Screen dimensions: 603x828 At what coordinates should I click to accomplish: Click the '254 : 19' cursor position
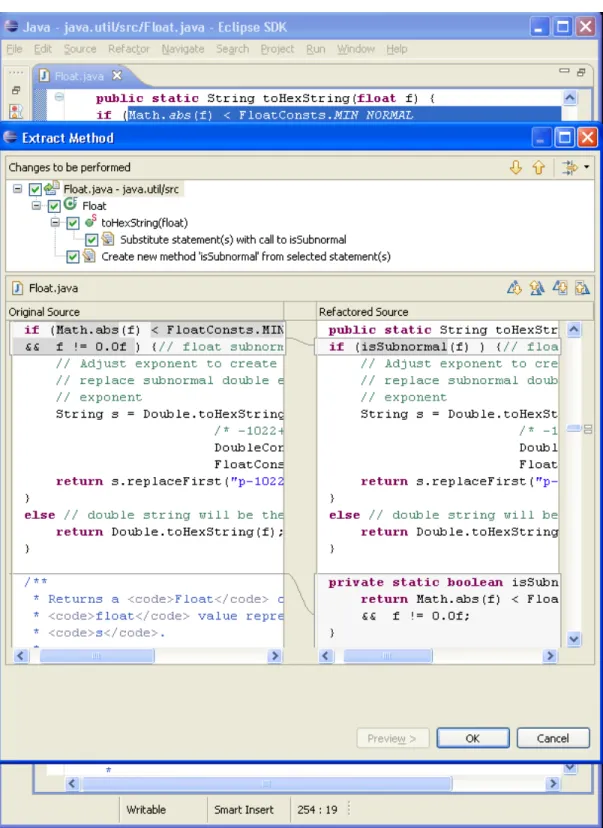[x=317, y=810]
